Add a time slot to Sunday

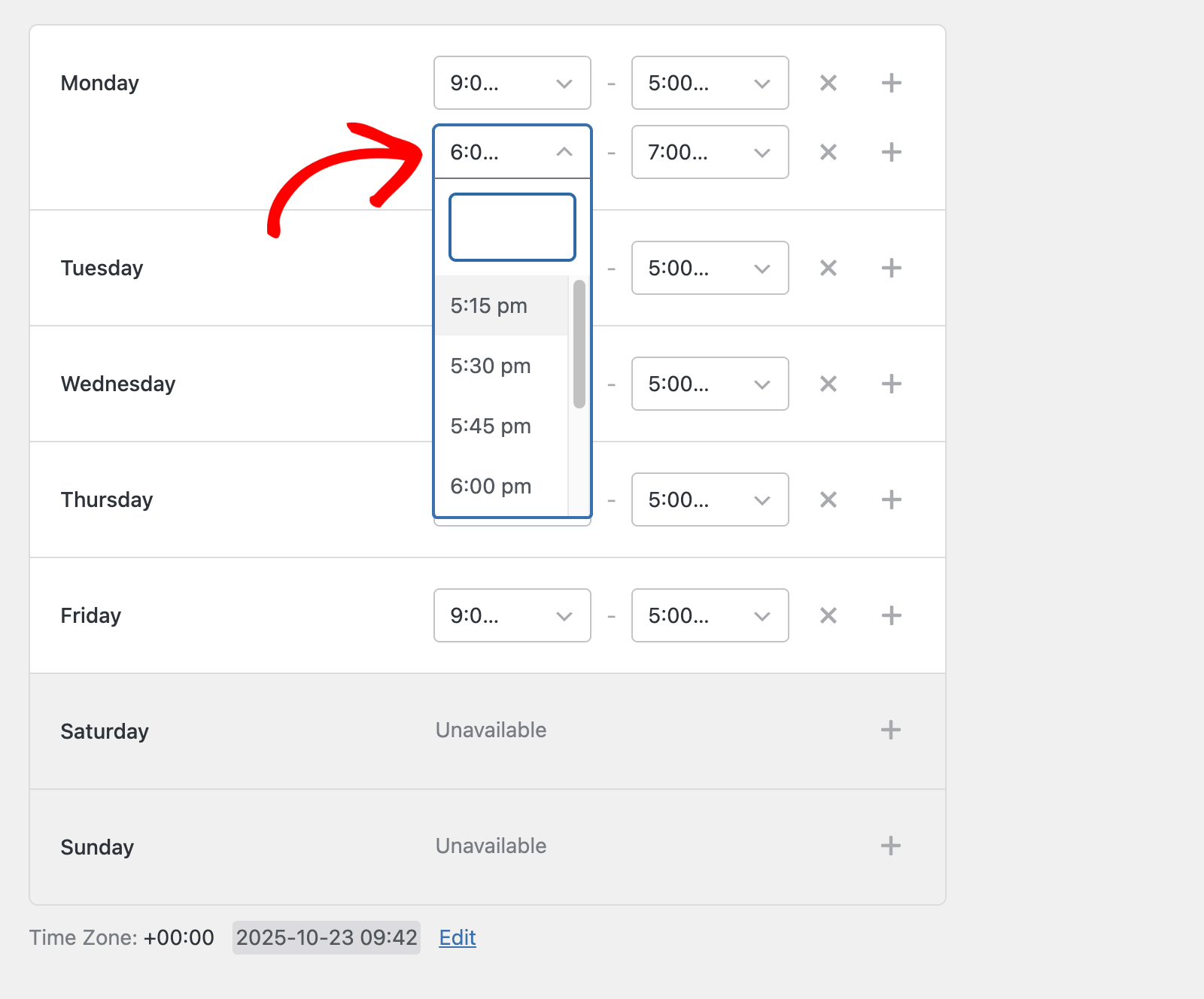891,846
